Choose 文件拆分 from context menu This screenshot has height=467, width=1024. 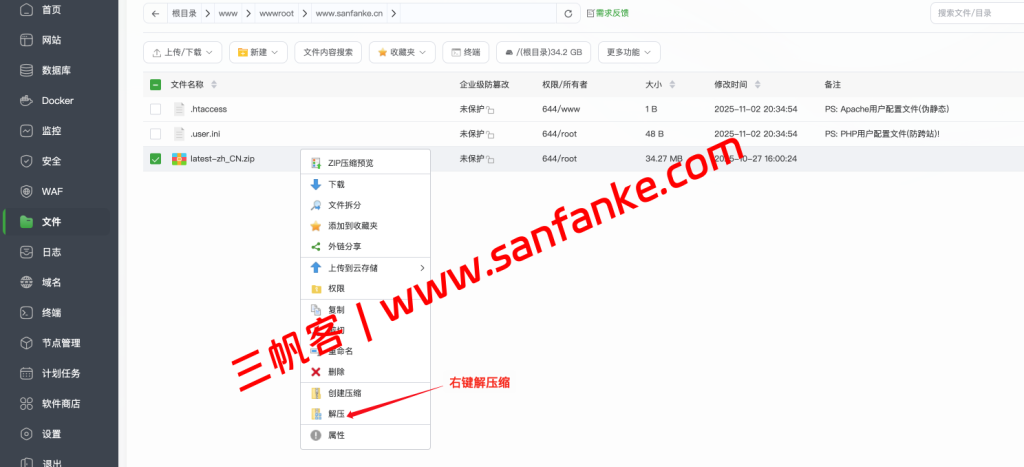click(365, 205)
